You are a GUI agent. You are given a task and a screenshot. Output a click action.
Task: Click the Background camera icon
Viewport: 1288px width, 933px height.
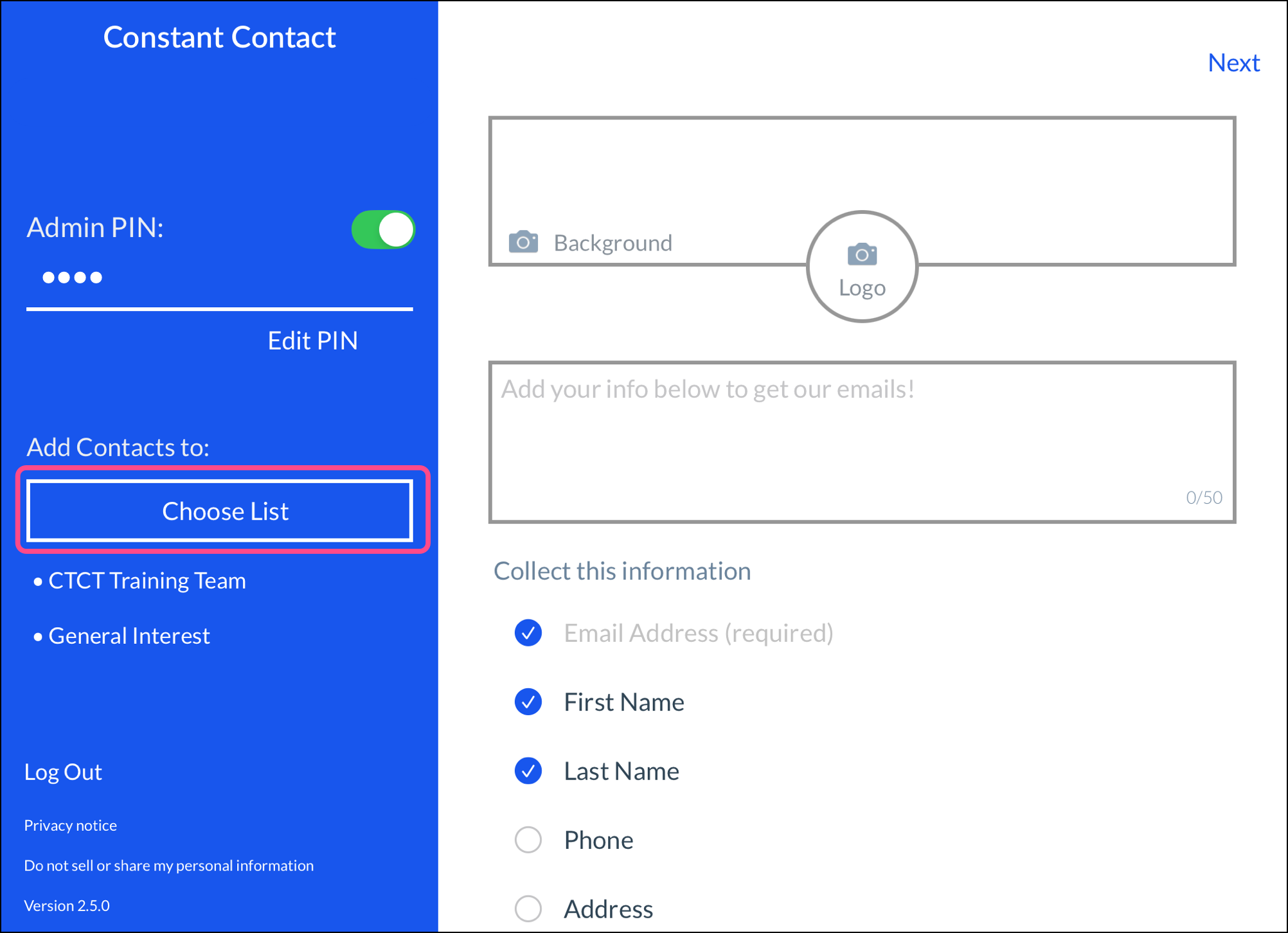coord(523,242)
